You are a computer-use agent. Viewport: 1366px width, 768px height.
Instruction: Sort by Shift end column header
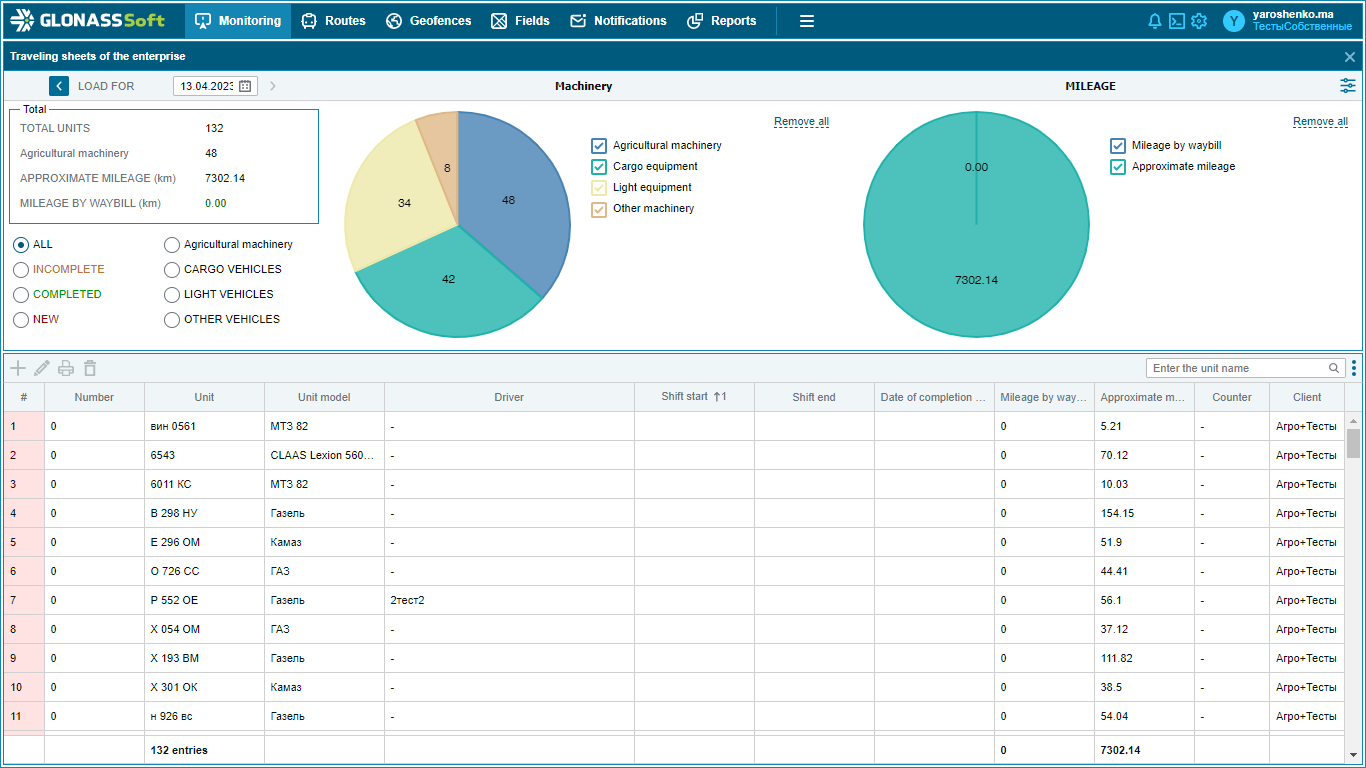coord(814,397)
